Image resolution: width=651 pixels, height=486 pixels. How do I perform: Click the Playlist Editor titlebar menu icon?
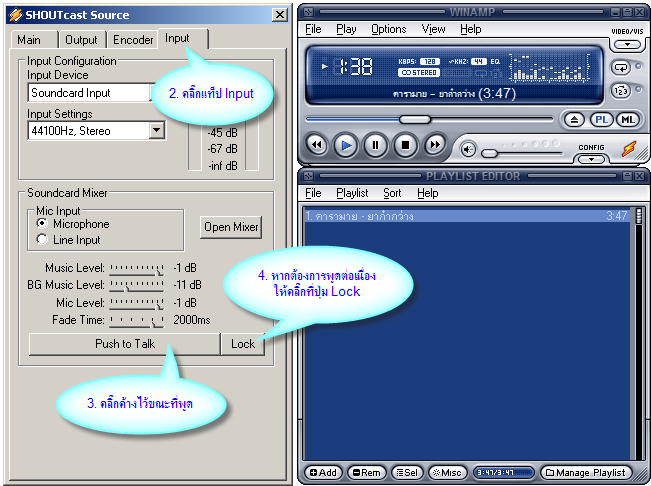pos(309,176)
